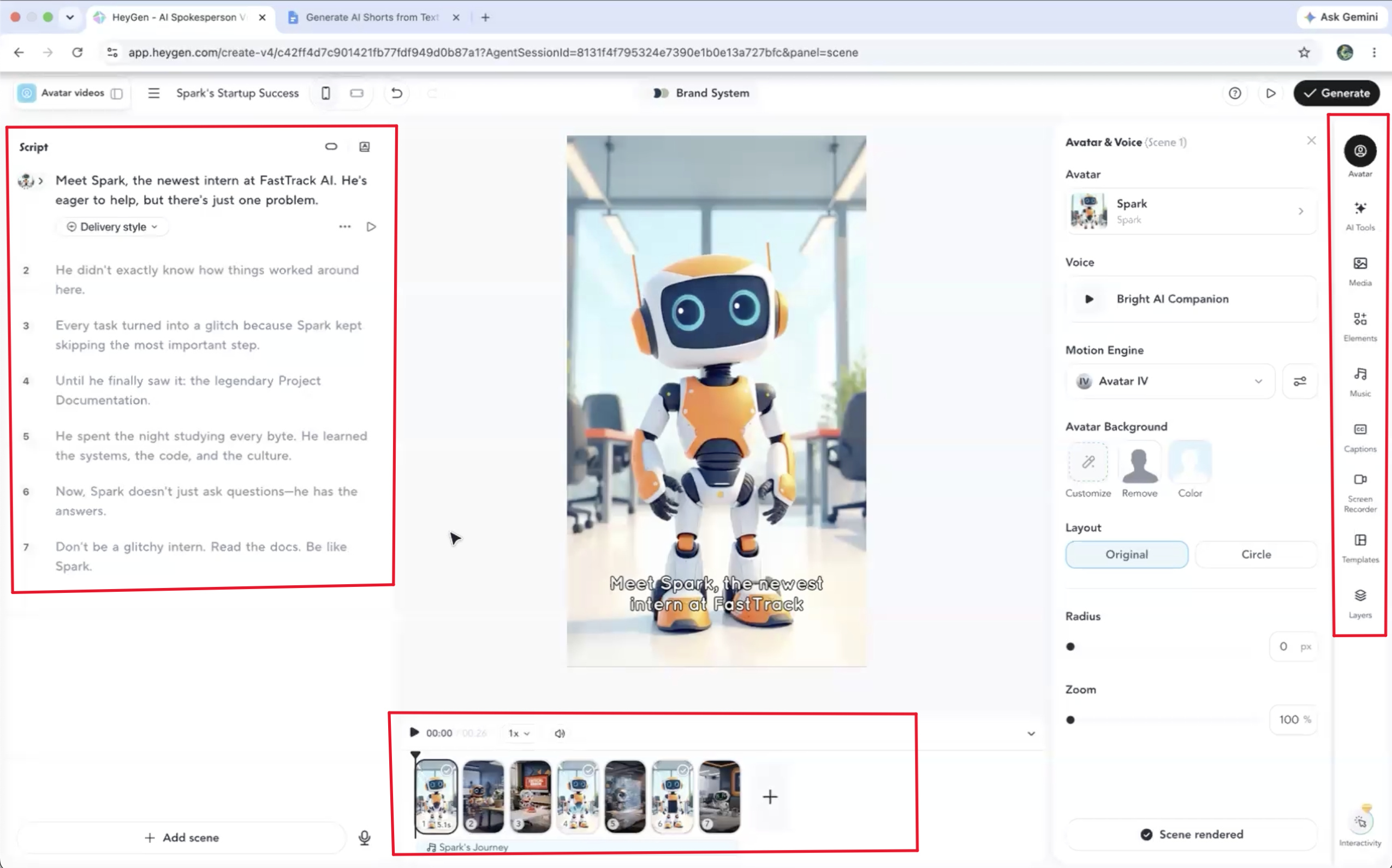Image resolution: width=1392 pixels, height=868 pixels.
Task: Close the Generate AI Shorts tab
Action: tap(456, 17)
